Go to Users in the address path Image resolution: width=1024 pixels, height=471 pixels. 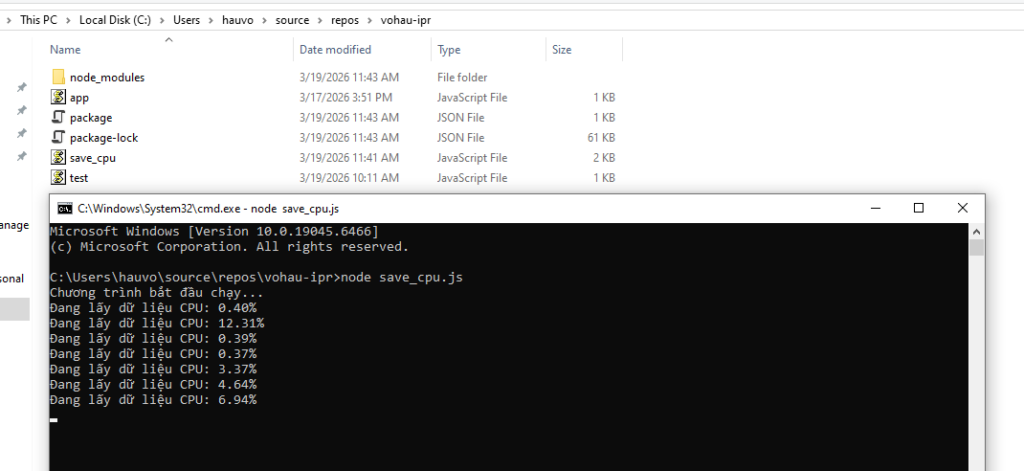187,20
